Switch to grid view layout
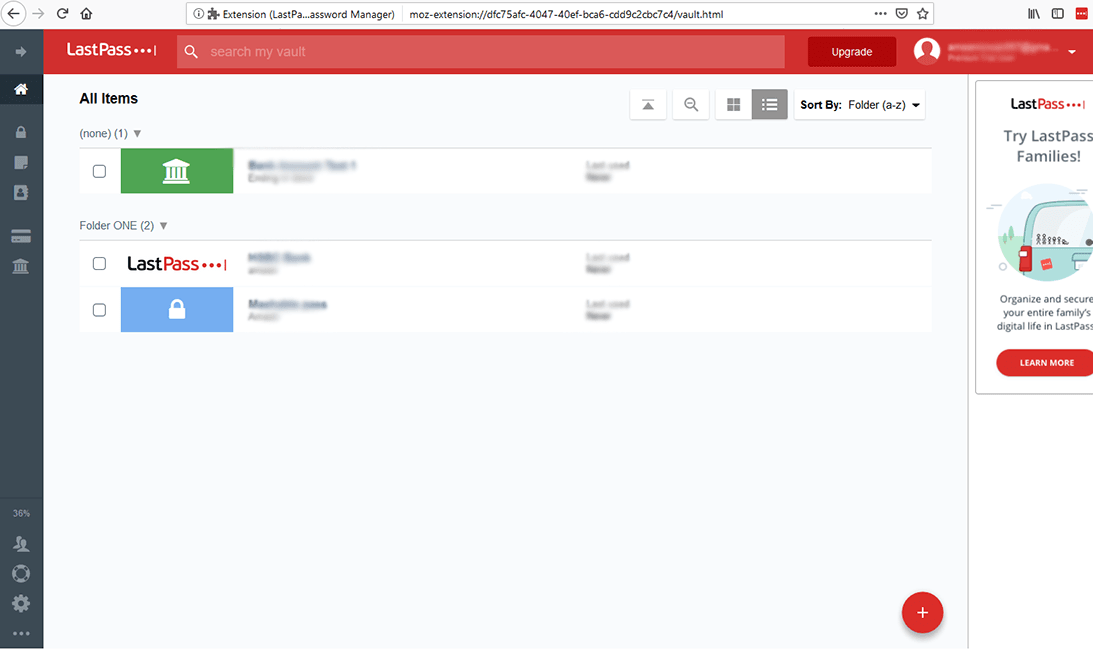 tap(733, 105)
